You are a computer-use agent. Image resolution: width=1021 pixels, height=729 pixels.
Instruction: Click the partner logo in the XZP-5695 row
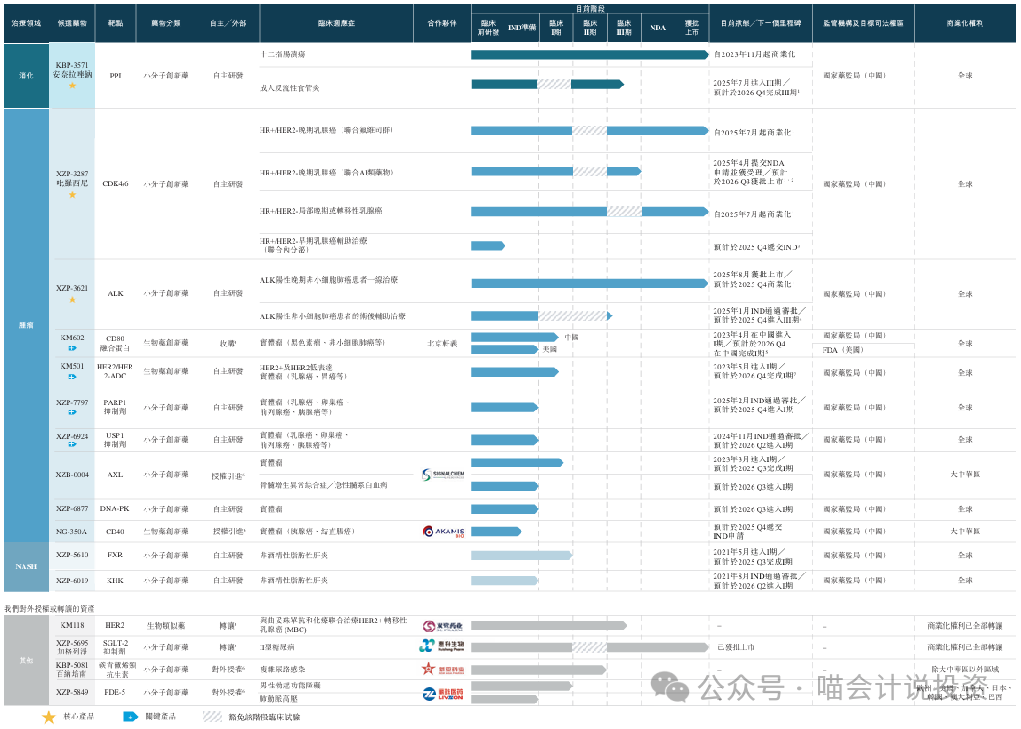pos(442,646)
